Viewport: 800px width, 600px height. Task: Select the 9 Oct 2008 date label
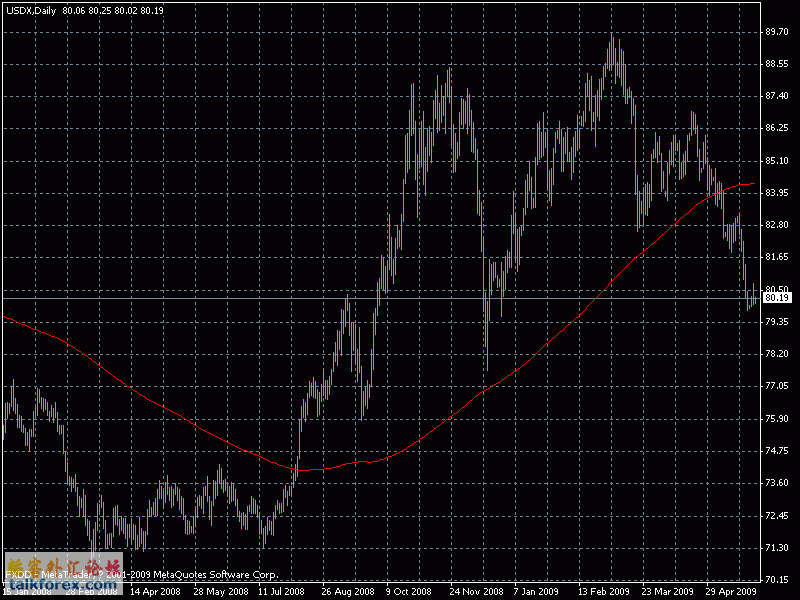tap(410, 591)
